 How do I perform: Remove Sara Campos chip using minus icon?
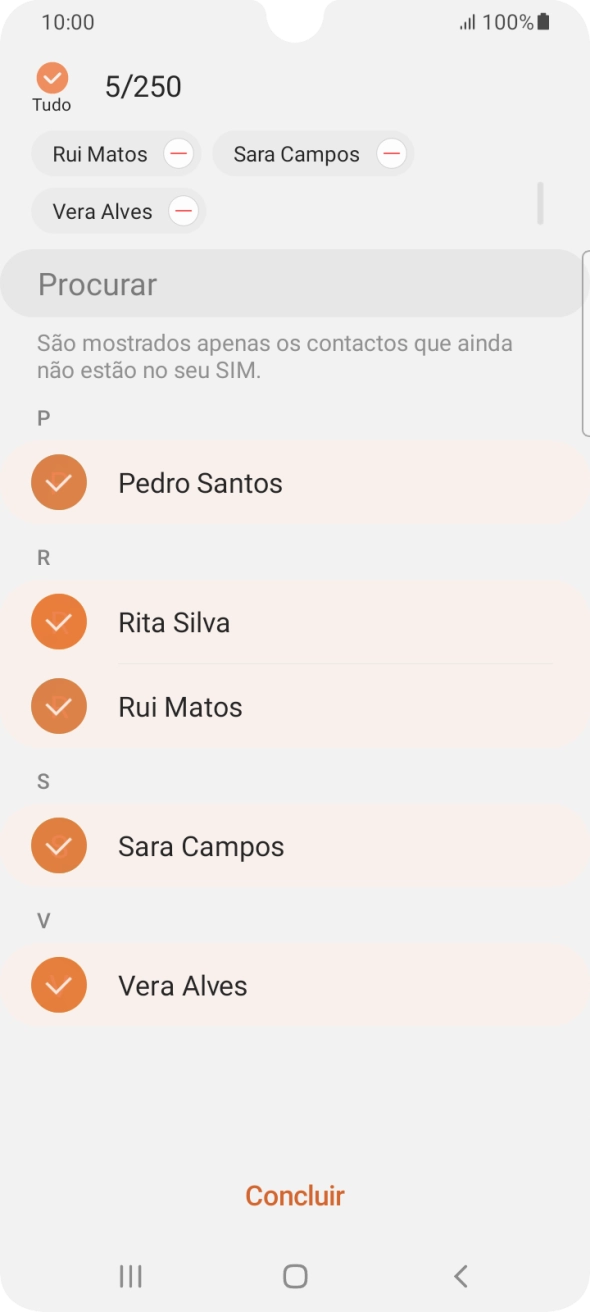pyautogui.click(x=391, y=153)
